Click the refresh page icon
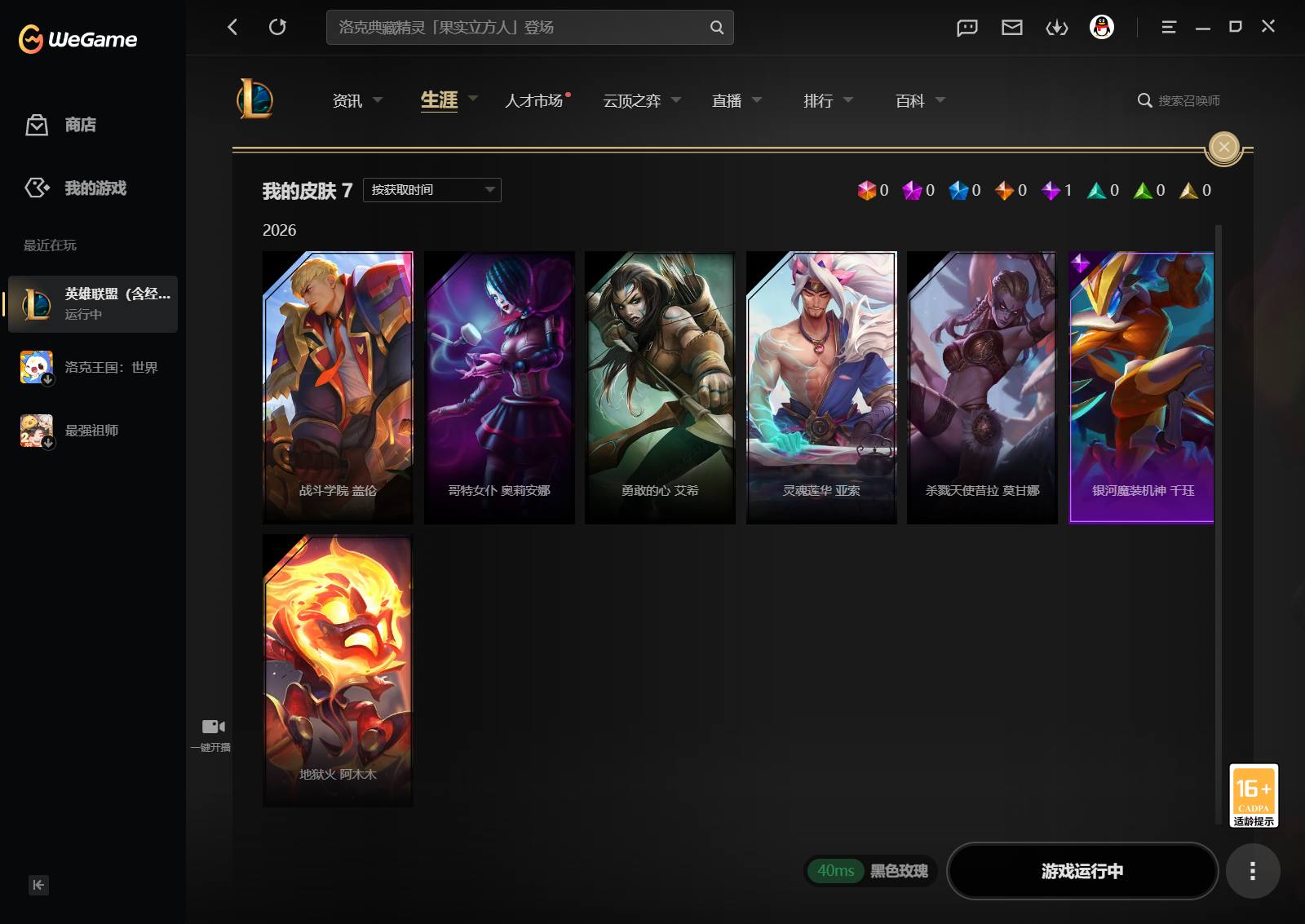 click(x=277, y=27)
